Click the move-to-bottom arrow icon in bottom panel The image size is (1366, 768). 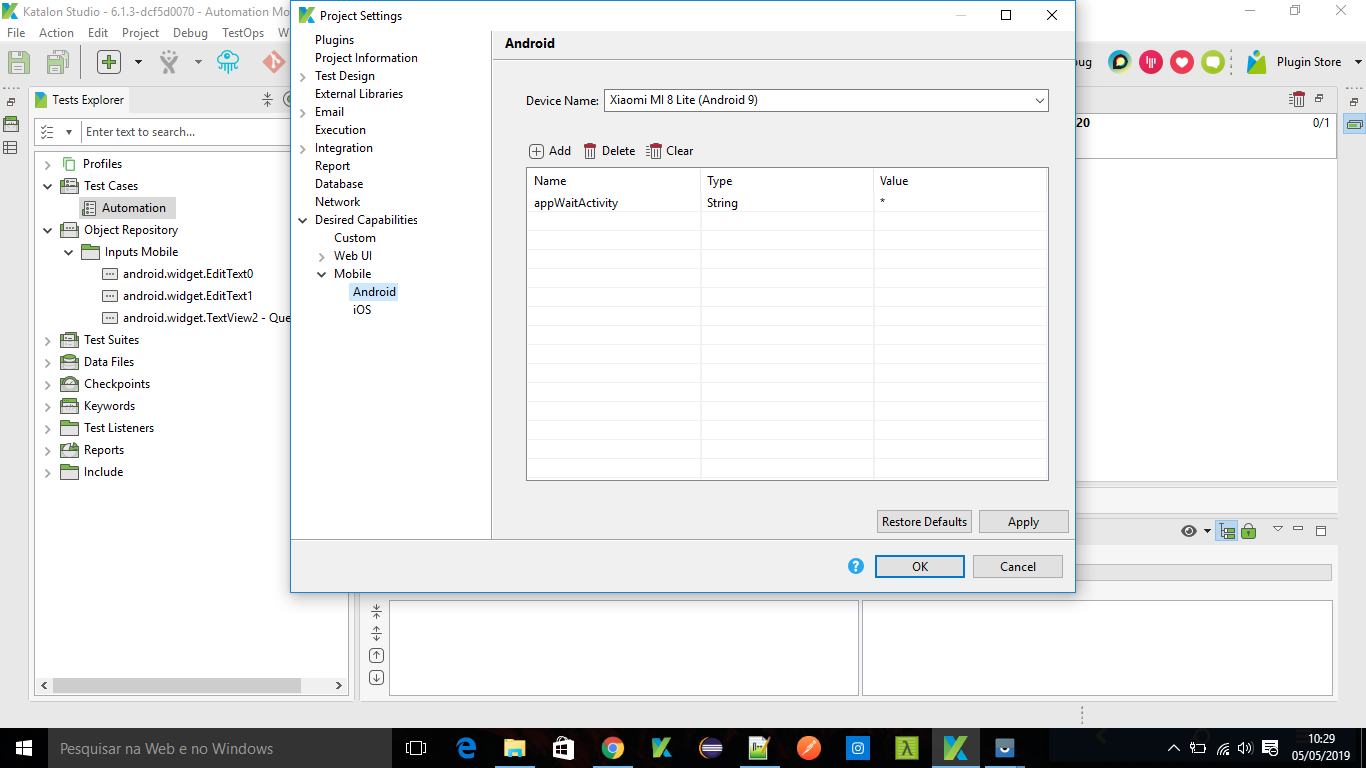coord(376,634)
